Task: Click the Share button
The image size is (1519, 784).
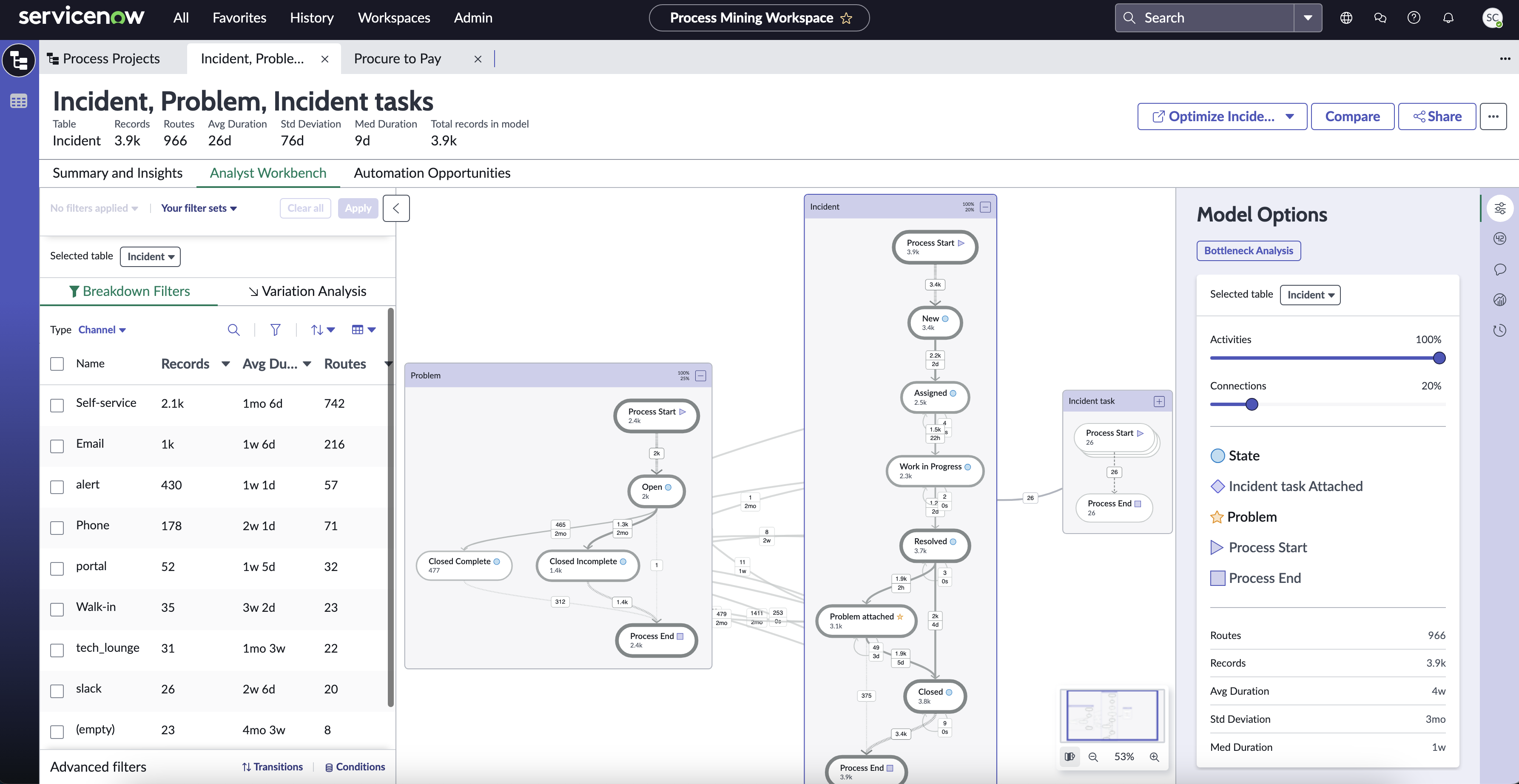Action: point(1437,116)
